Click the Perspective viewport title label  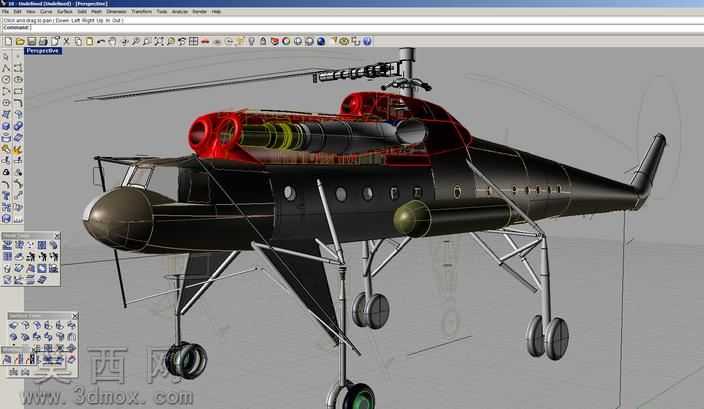coord(43,51)
